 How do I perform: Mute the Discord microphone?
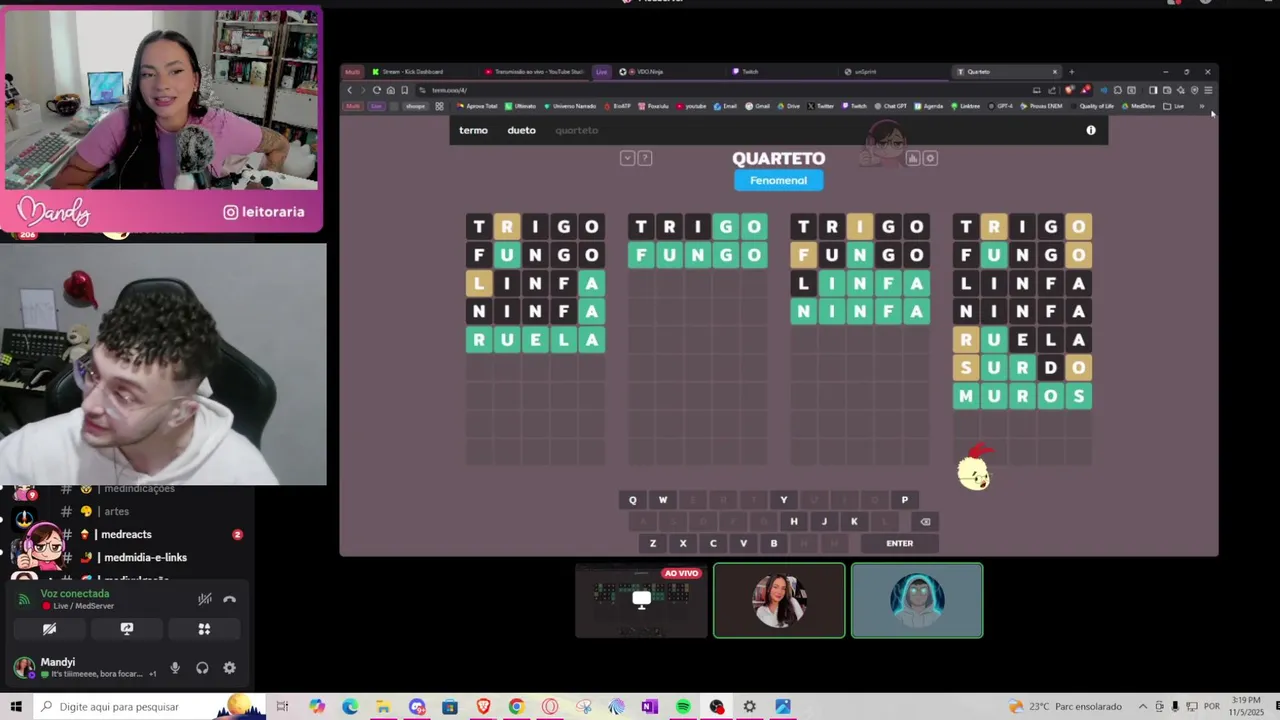(x=175, y=668)
